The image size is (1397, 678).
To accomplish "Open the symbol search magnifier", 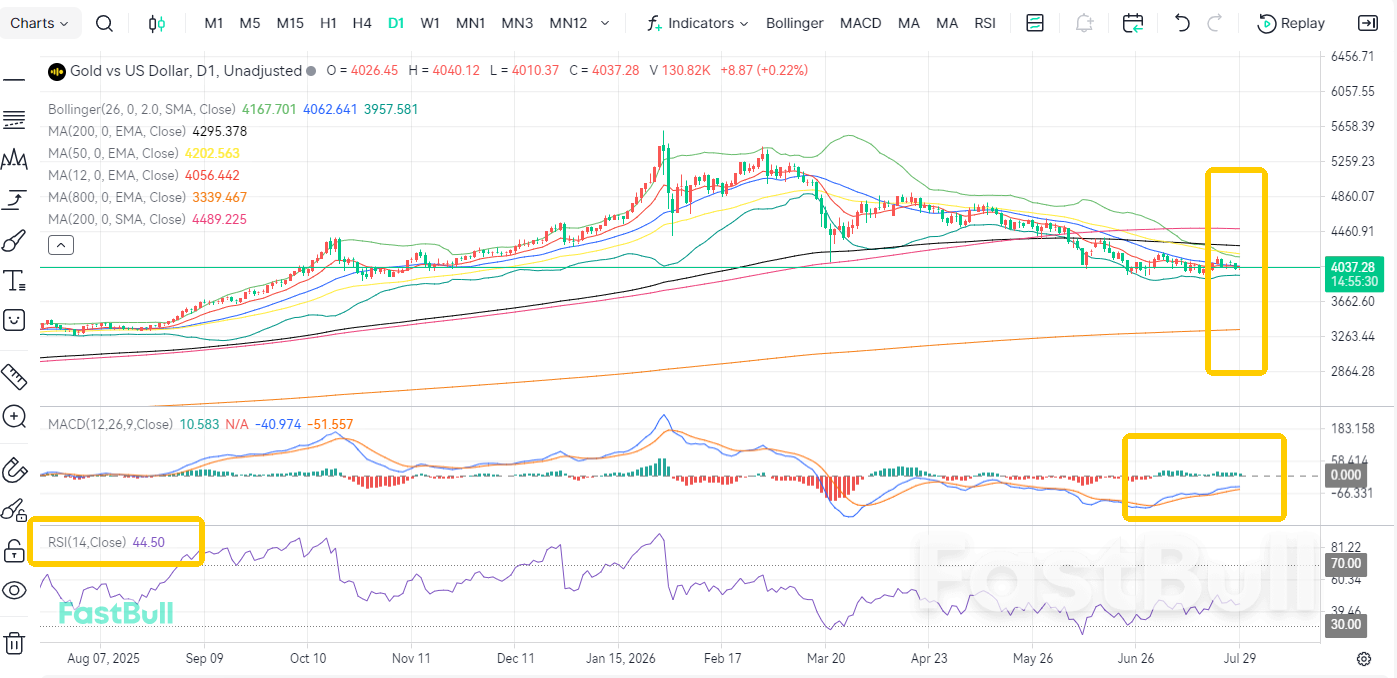I will click(104, 23).
